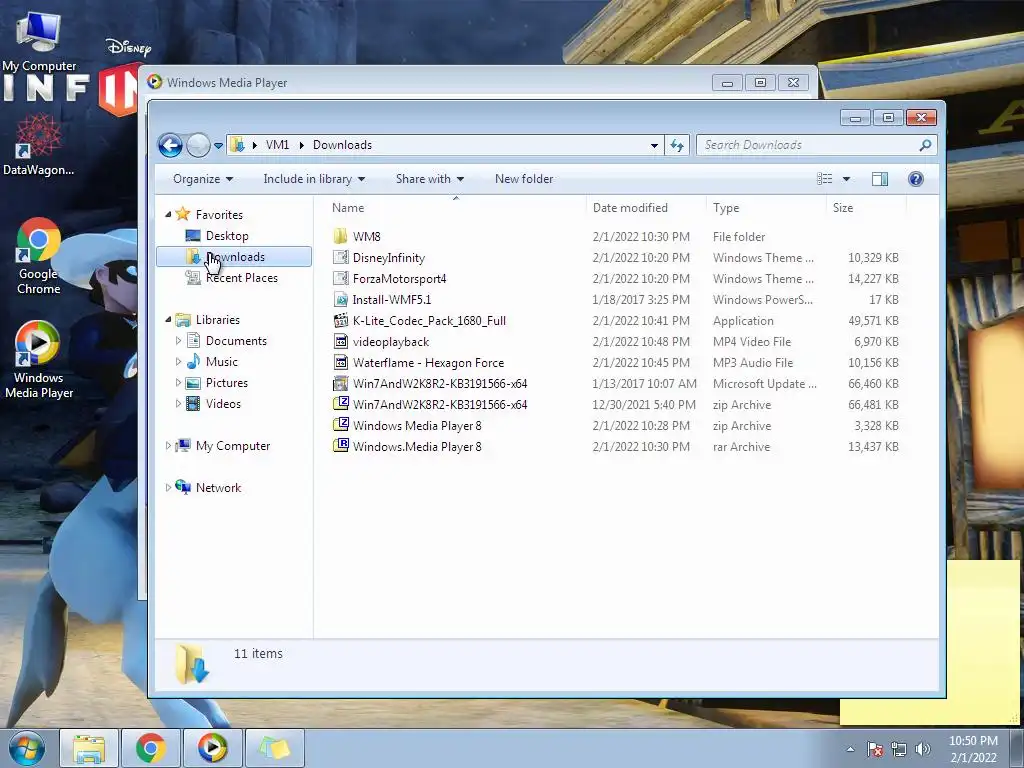Image resolution: width=1024 pixels, height=768 pixels.
Task: Show hidden tray icons arrow
Action: click(x=850, y=750)
